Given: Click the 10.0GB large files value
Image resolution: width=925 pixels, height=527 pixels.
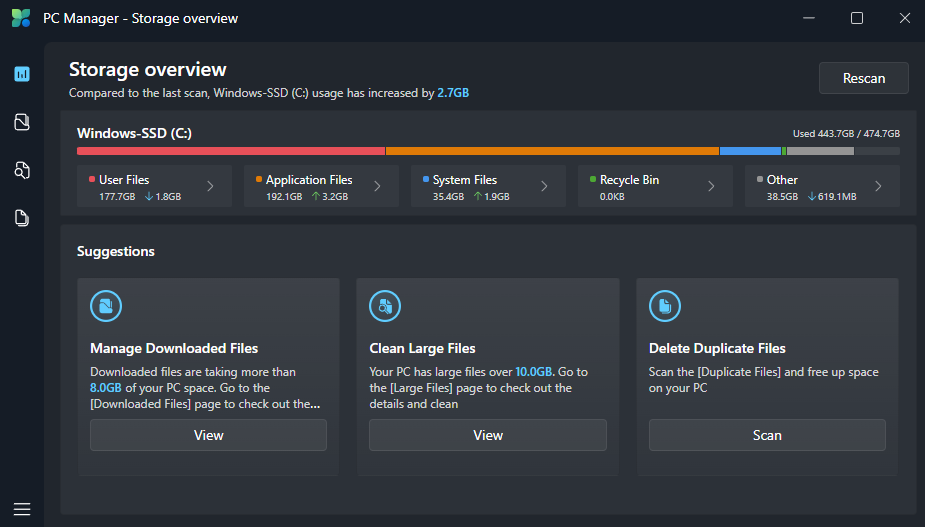Looking at the screenshot, I should pos(534,372).
